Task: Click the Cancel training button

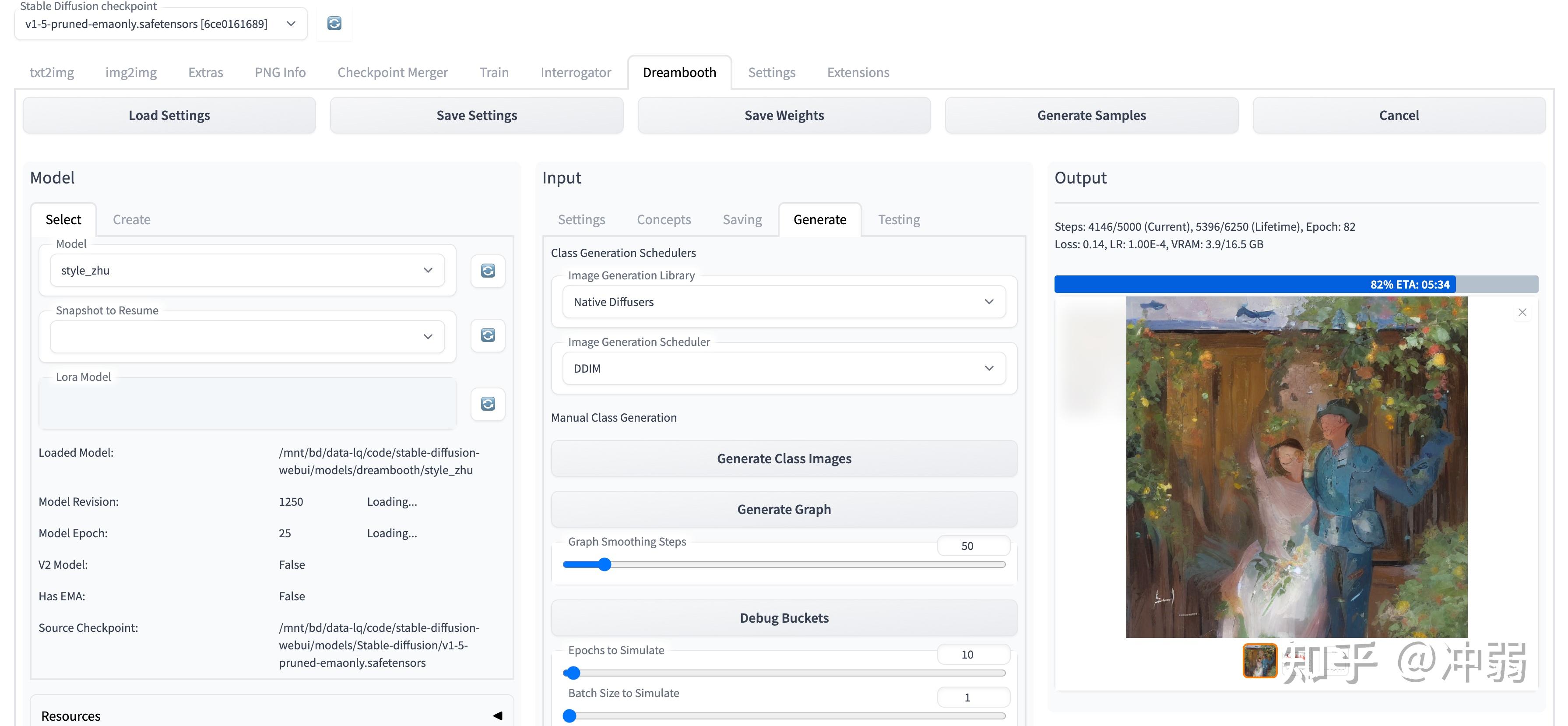Action: tap(1398, 116)
